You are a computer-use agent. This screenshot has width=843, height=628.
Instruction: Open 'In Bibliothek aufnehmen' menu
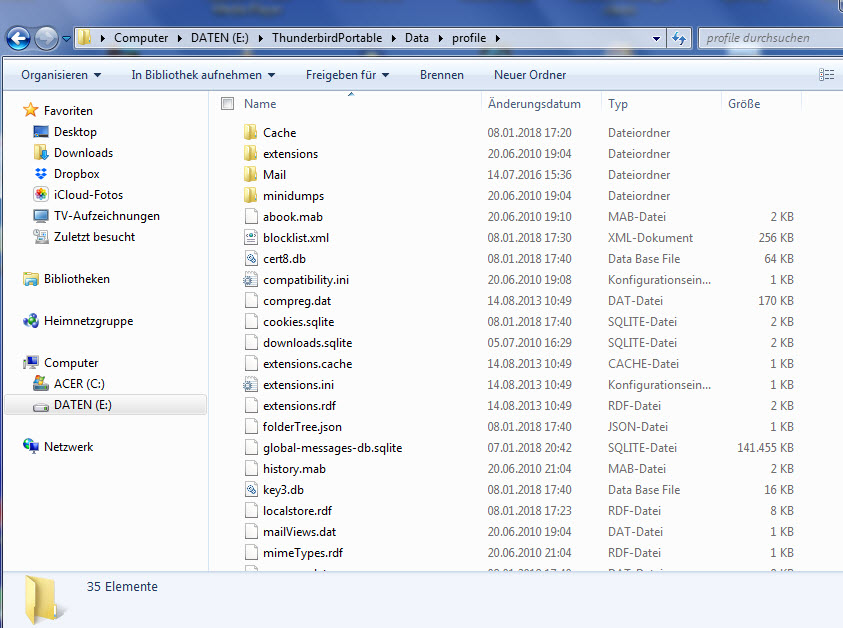pyautogui.click(x=203, y=75)
